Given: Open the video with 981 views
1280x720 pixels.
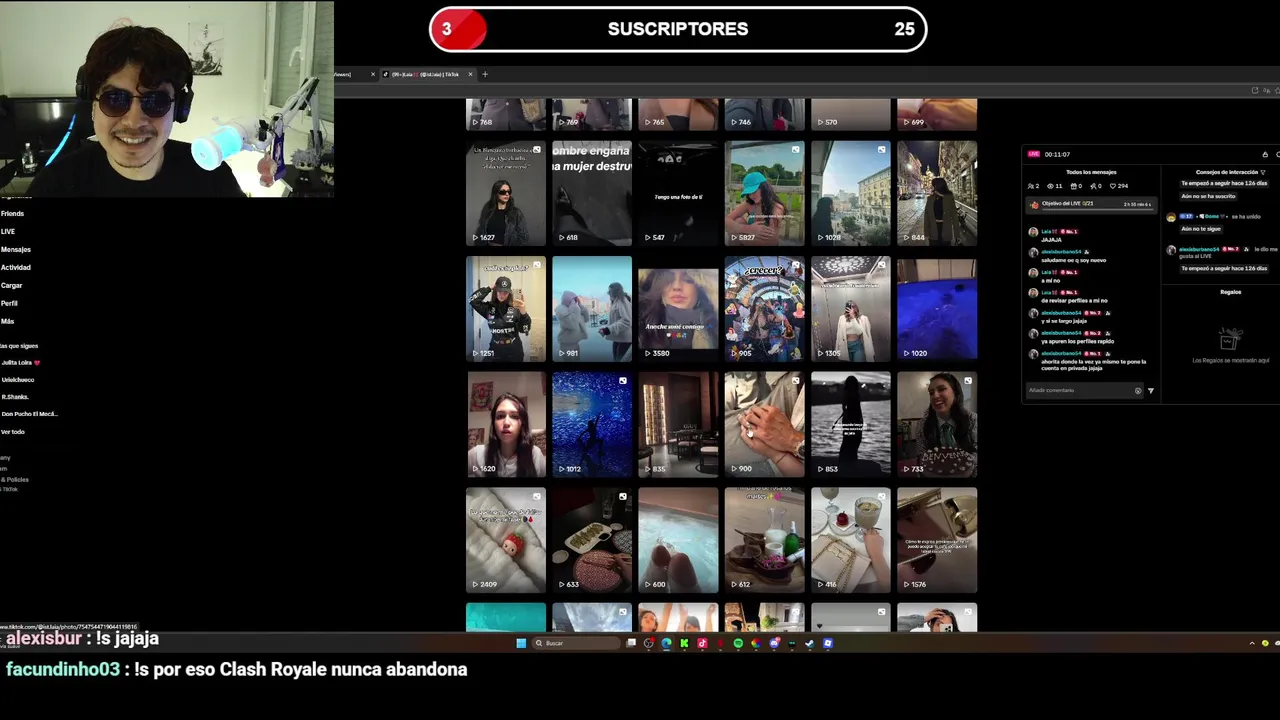Looking at the screenshot, I should pos(592,309).
